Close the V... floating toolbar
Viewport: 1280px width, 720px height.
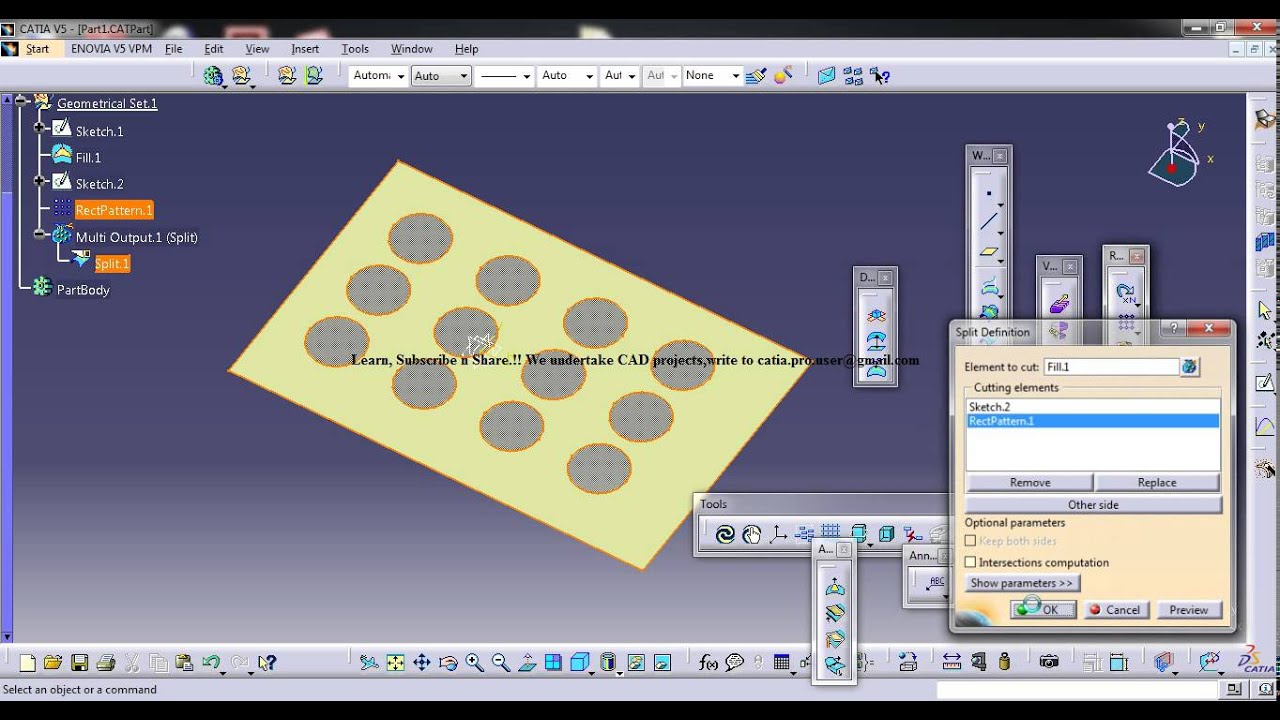pos(1070,267)
